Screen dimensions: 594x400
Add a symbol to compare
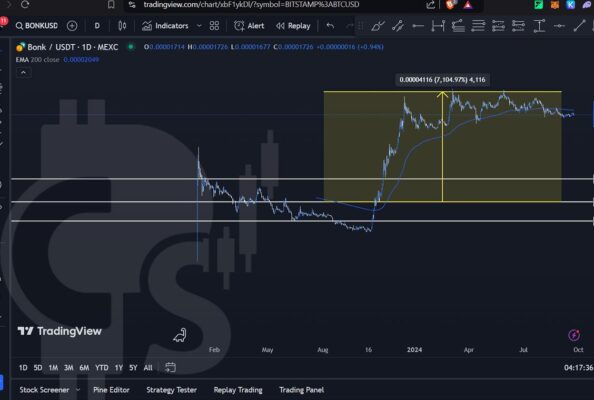point(72,26)
